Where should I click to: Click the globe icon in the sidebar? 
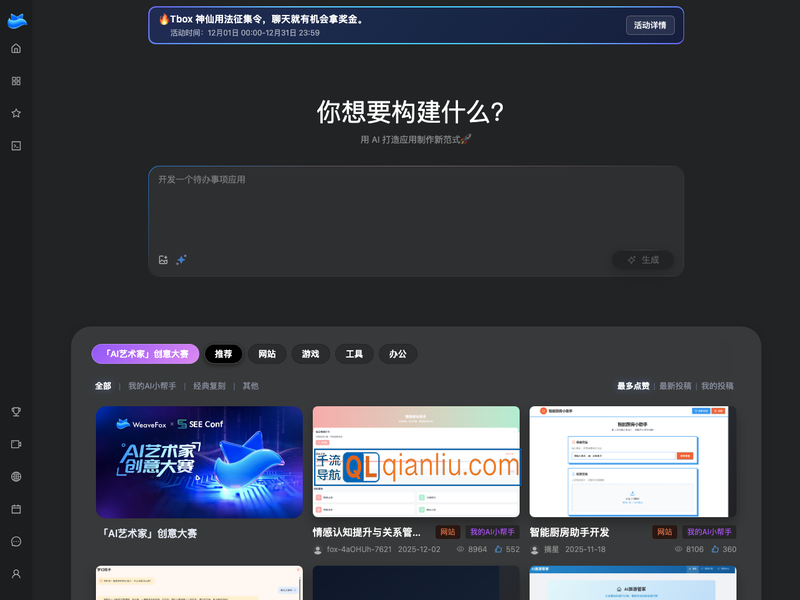click(16, 477)
